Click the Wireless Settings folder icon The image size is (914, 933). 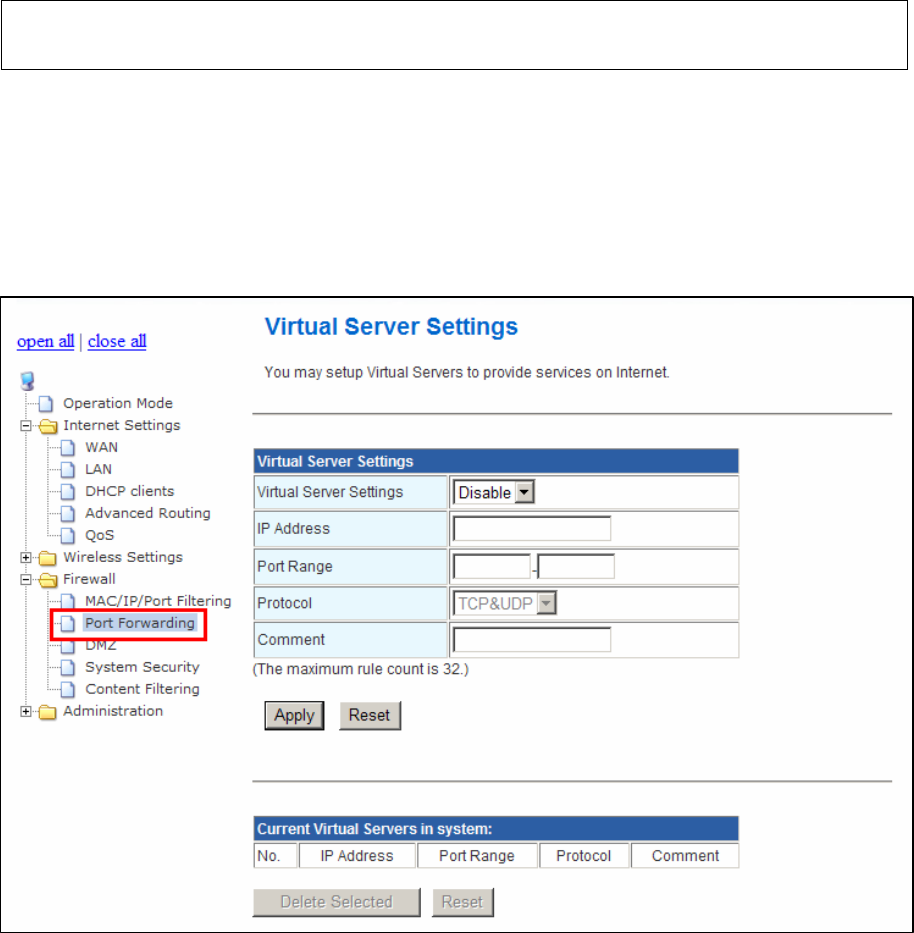click(x=48, y=558)
